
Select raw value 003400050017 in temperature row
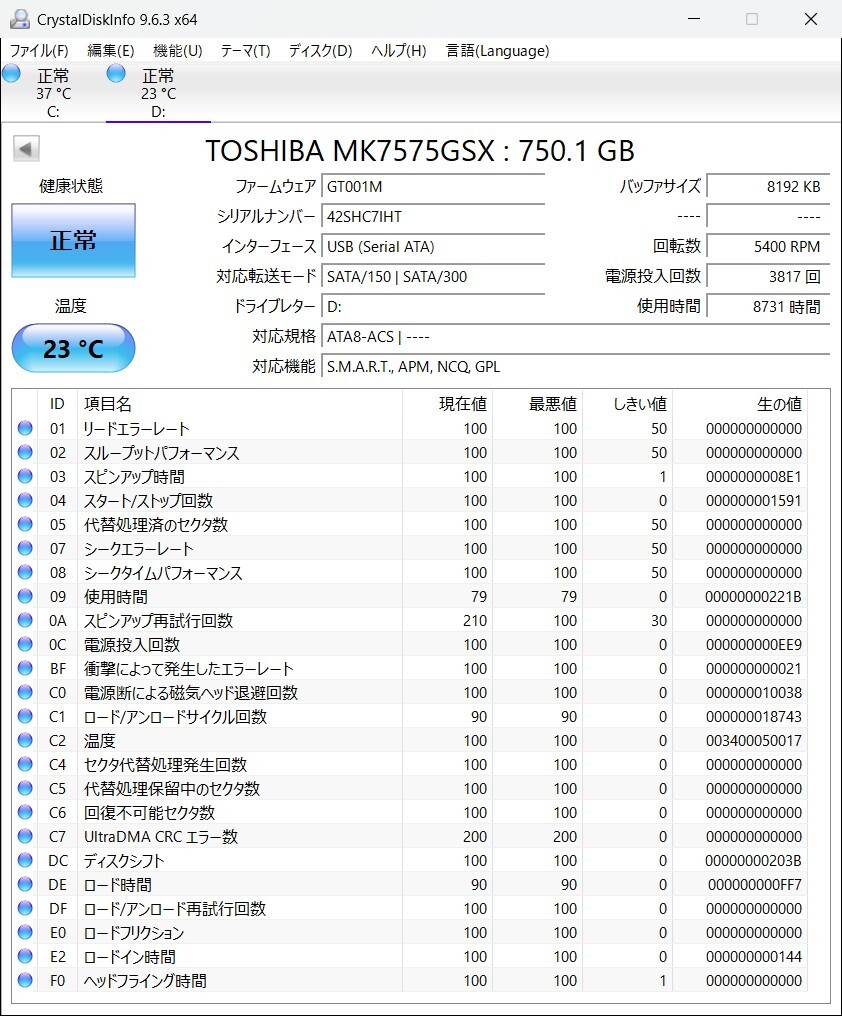754,741
